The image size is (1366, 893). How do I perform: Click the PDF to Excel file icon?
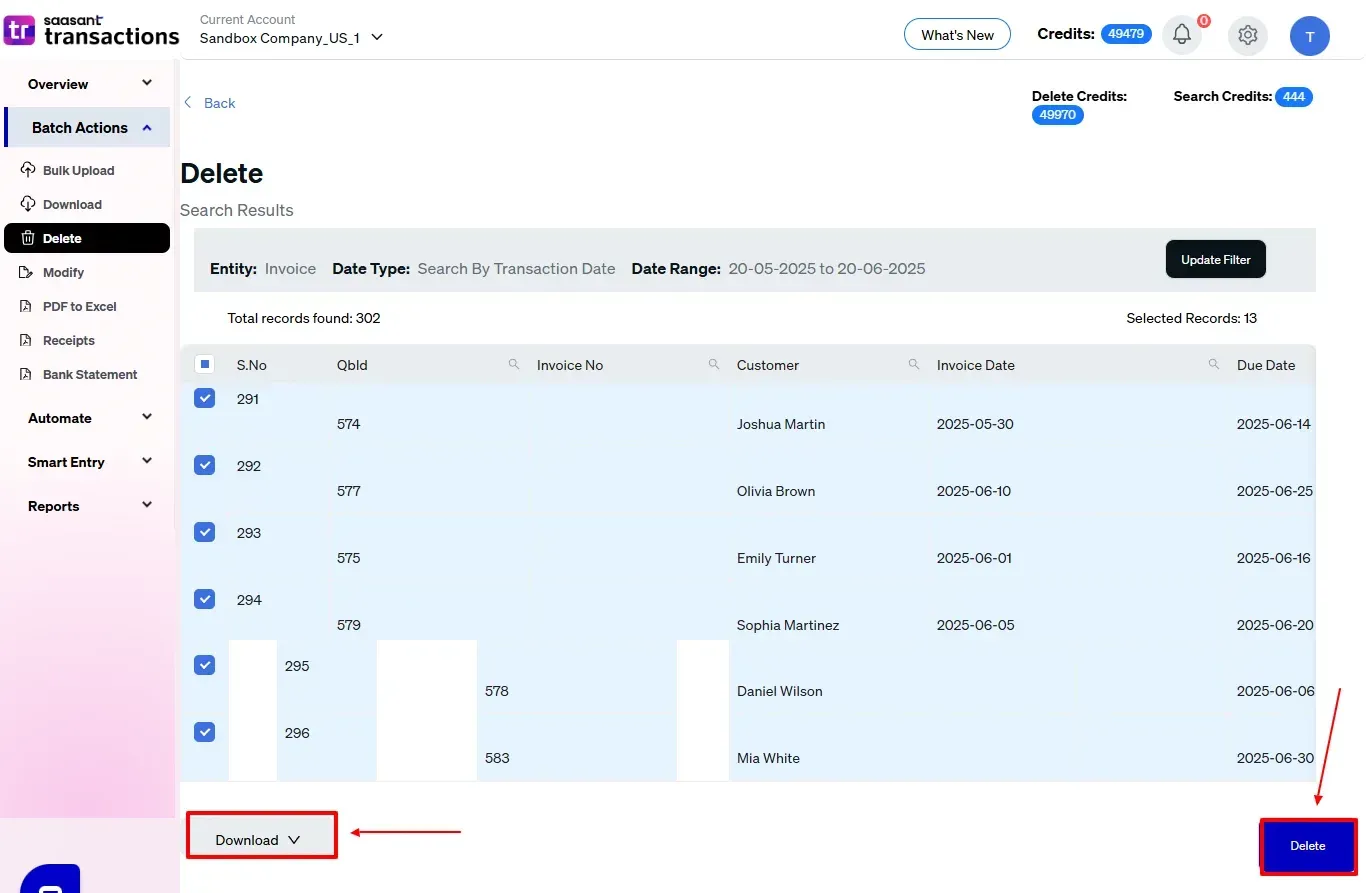pyautogui.click(x=25, y=306)
